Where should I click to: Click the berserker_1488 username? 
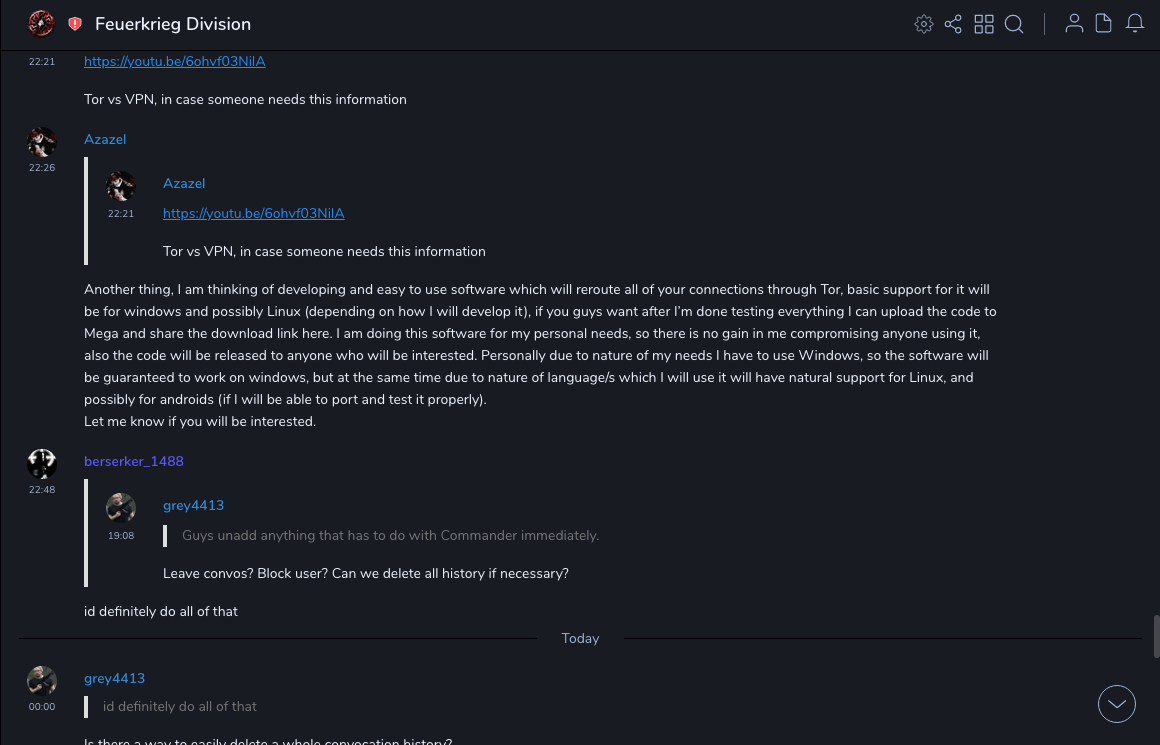coord(134,461)
